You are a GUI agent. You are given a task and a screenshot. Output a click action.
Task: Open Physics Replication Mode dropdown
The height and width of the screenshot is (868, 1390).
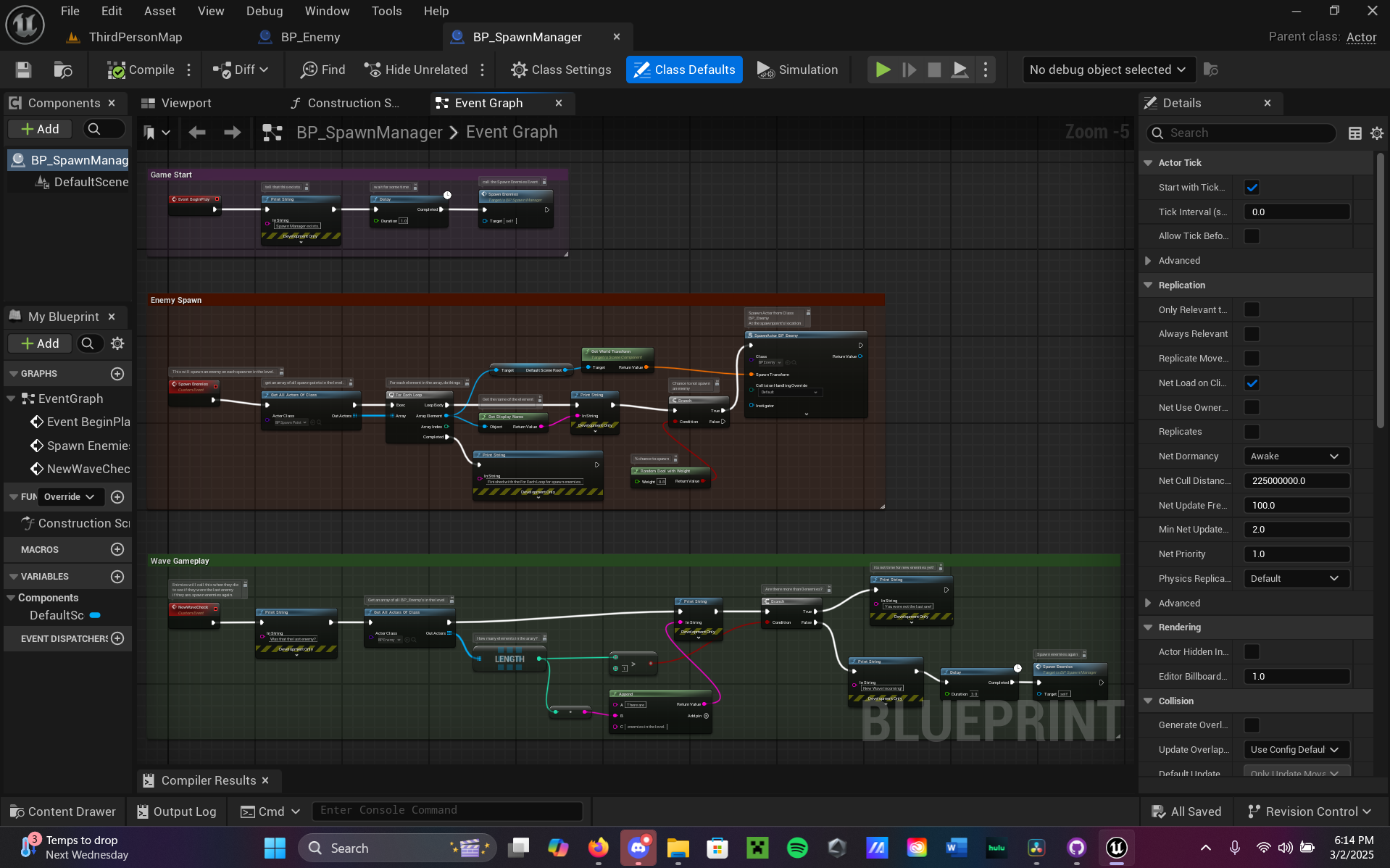pyautogui.click(x=1297, y=578)
